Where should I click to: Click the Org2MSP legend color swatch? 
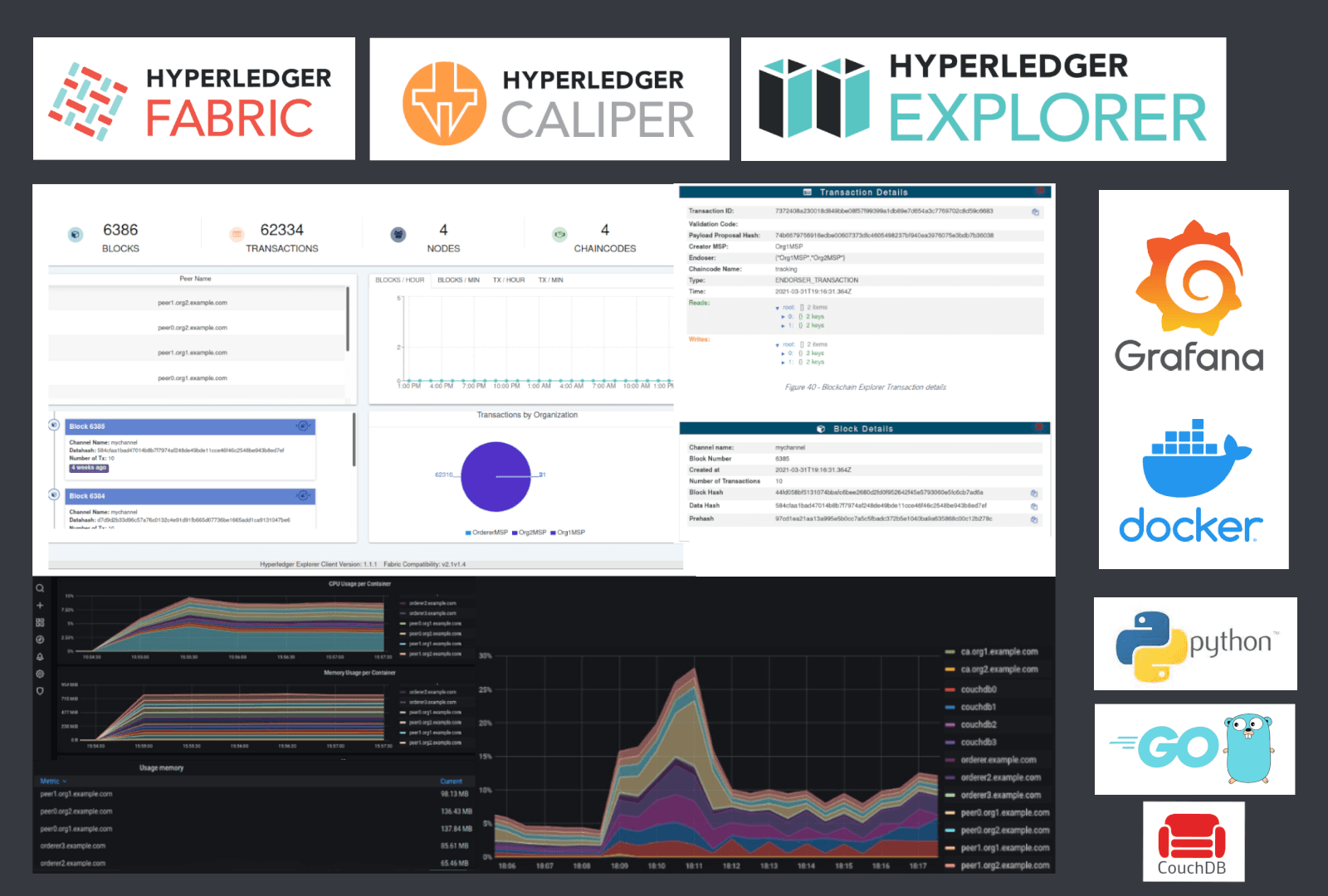point(515,533)
